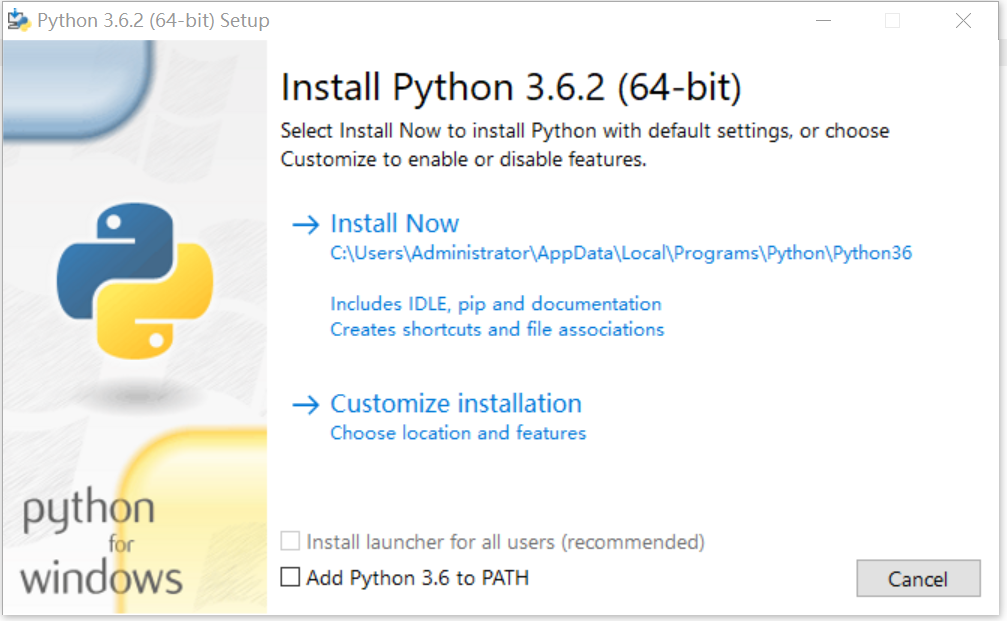Click Choose location and features text
1007x621 pixels.
[458, 433]
